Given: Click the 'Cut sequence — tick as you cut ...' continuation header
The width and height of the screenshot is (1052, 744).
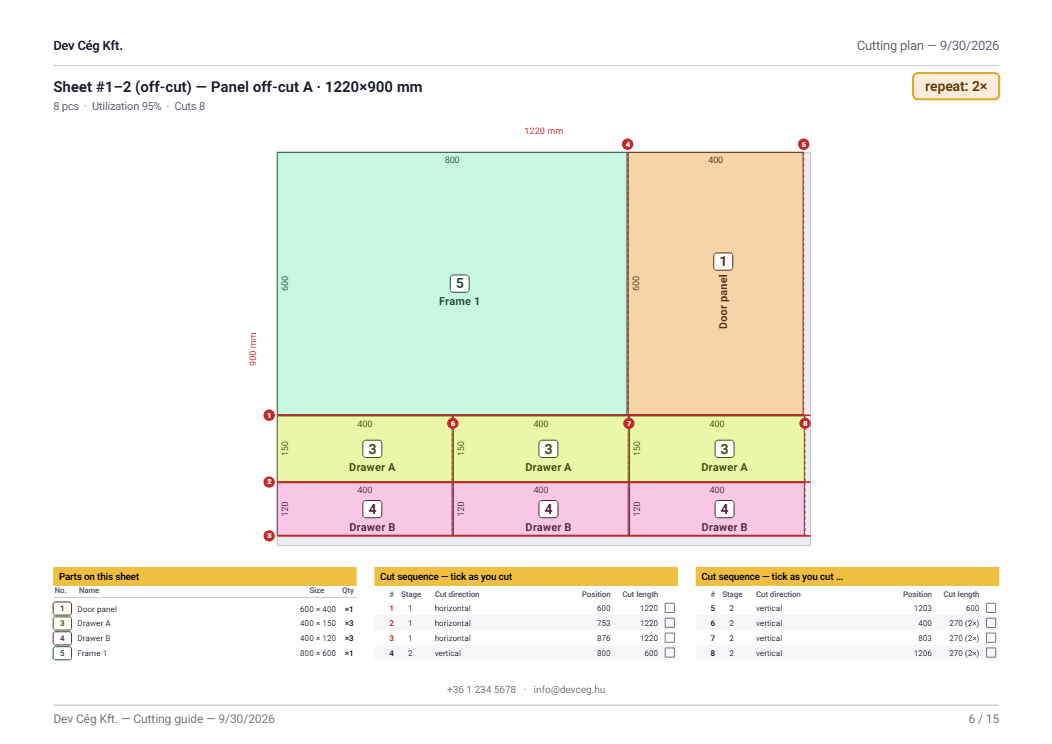Looking at the screenshot, I should click(847, 576).
